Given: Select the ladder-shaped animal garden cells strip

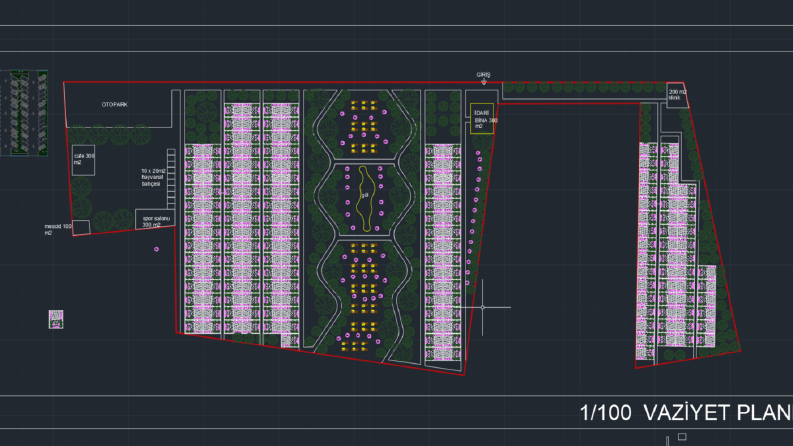Looking at the screenshot, I should 171,179.
